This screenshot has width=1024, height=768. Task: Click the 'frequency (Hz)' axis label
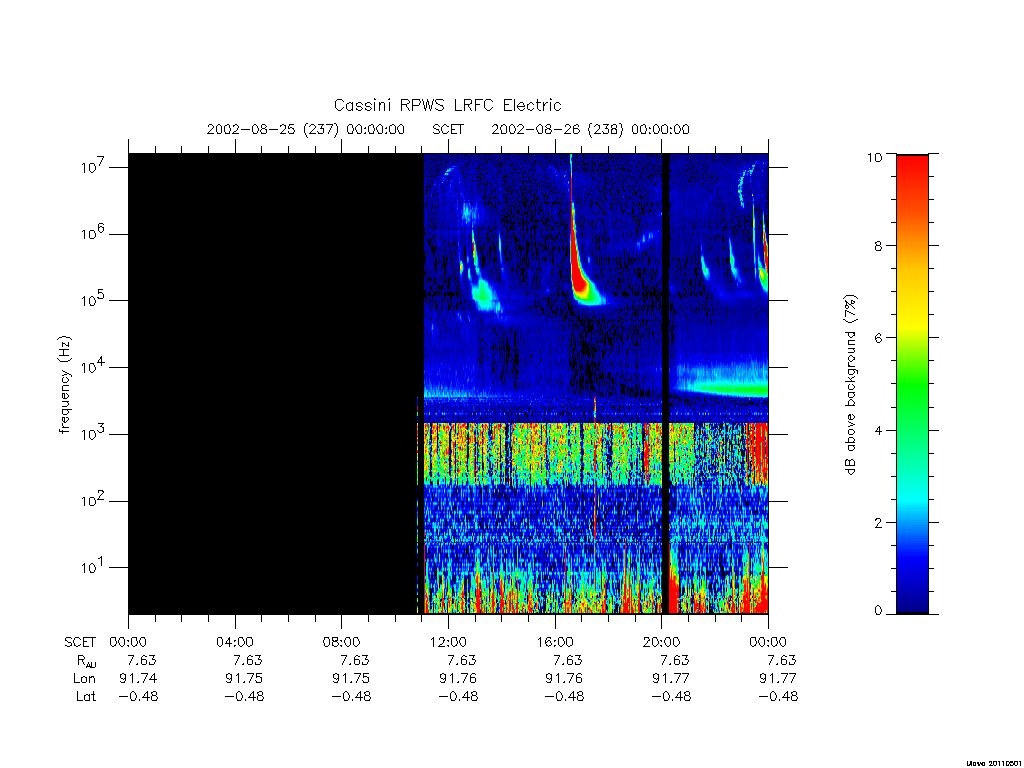tap(65, 384)
